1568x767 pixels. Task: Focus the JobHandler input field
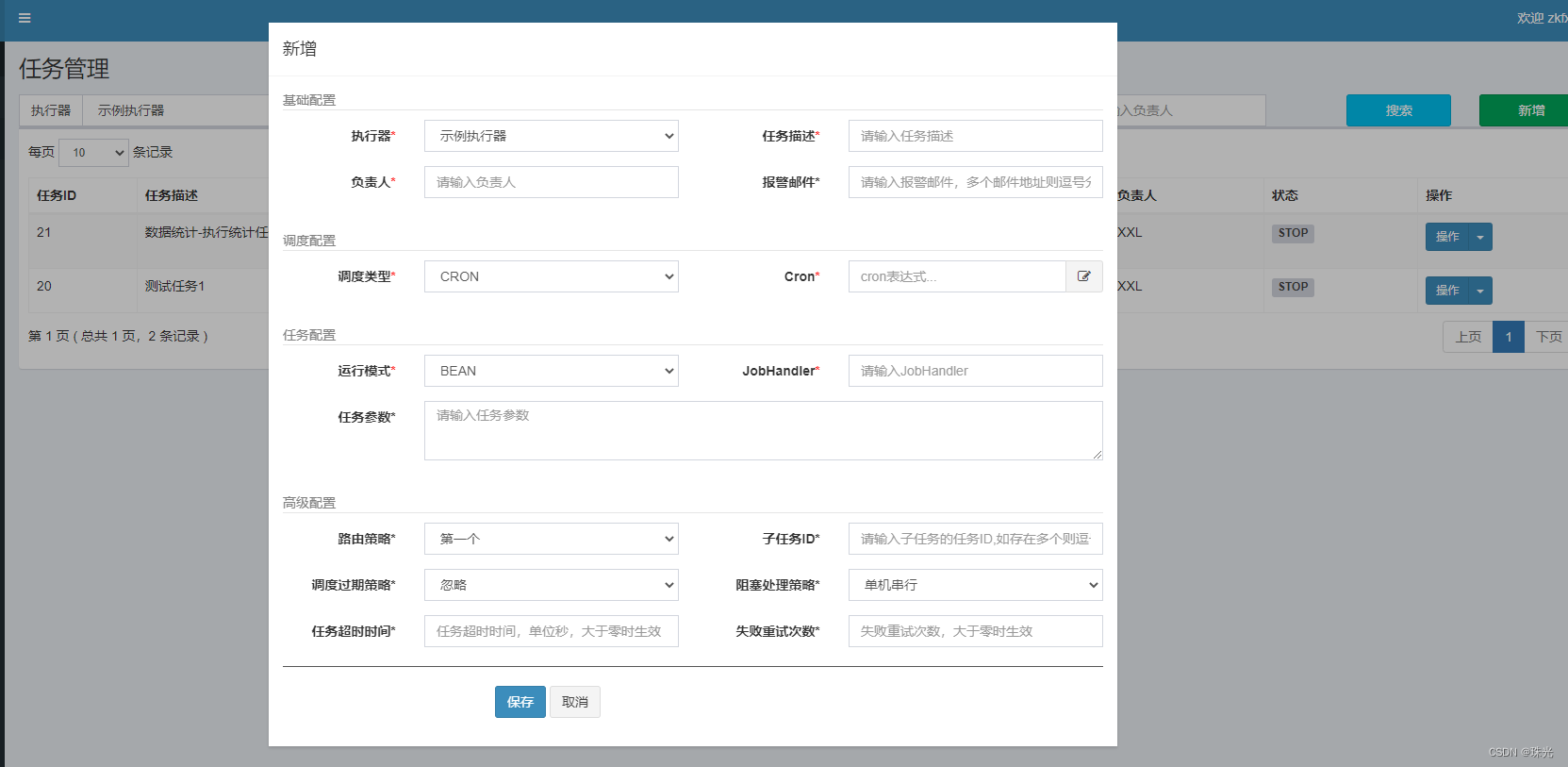976,371
